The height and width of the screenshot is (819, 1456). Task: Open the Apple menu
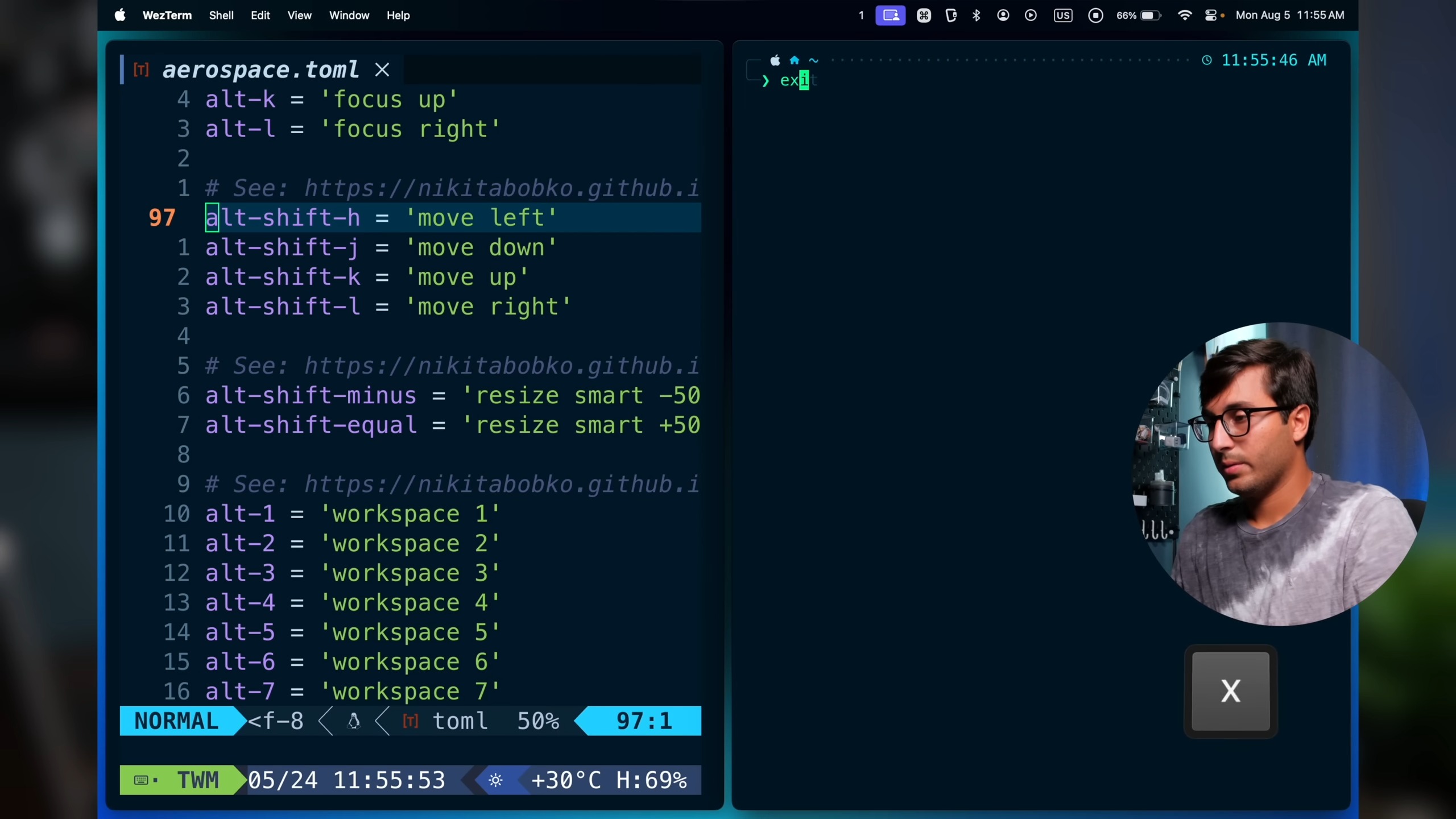(119, 15)
